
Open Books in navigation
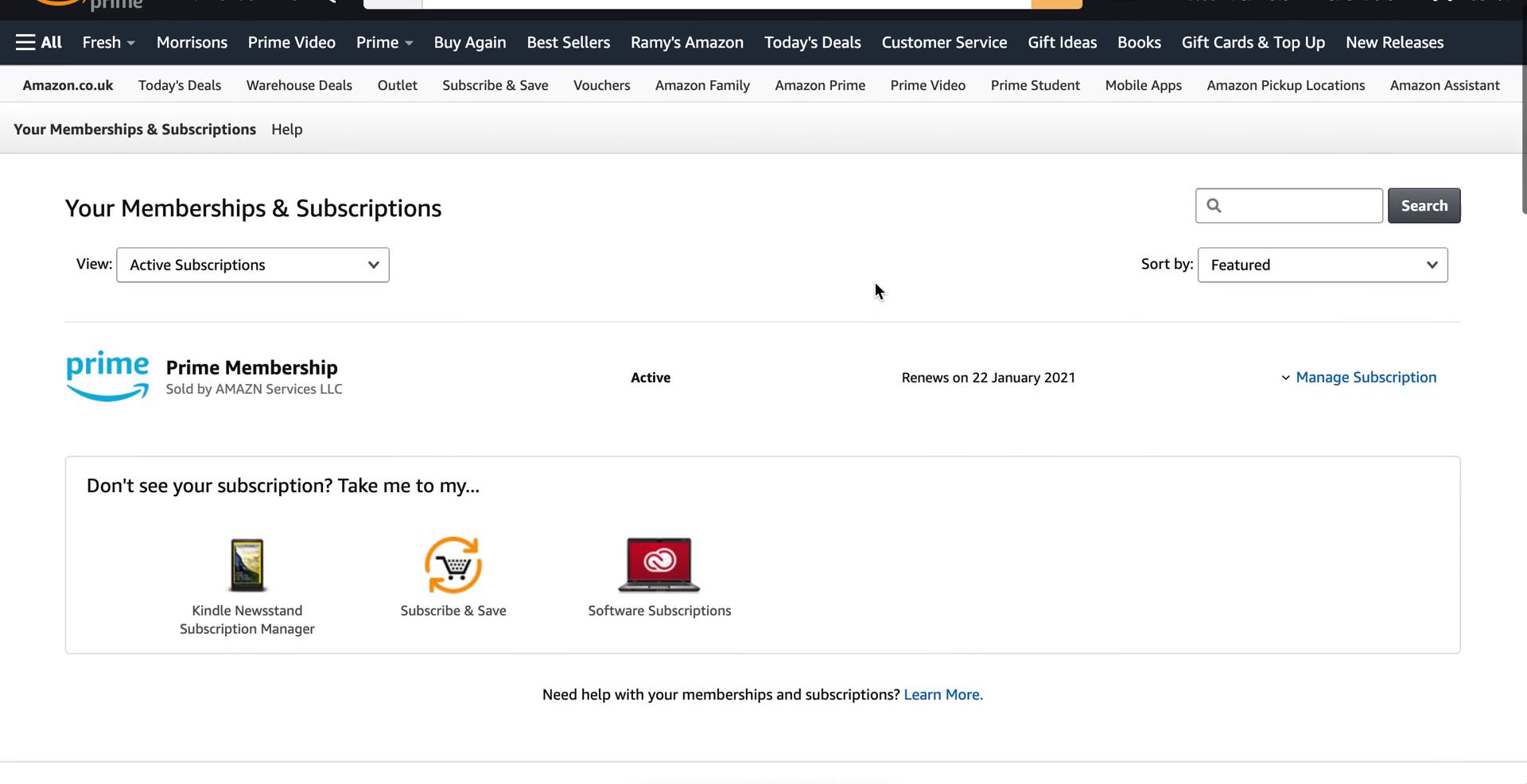pos(1139,42)
